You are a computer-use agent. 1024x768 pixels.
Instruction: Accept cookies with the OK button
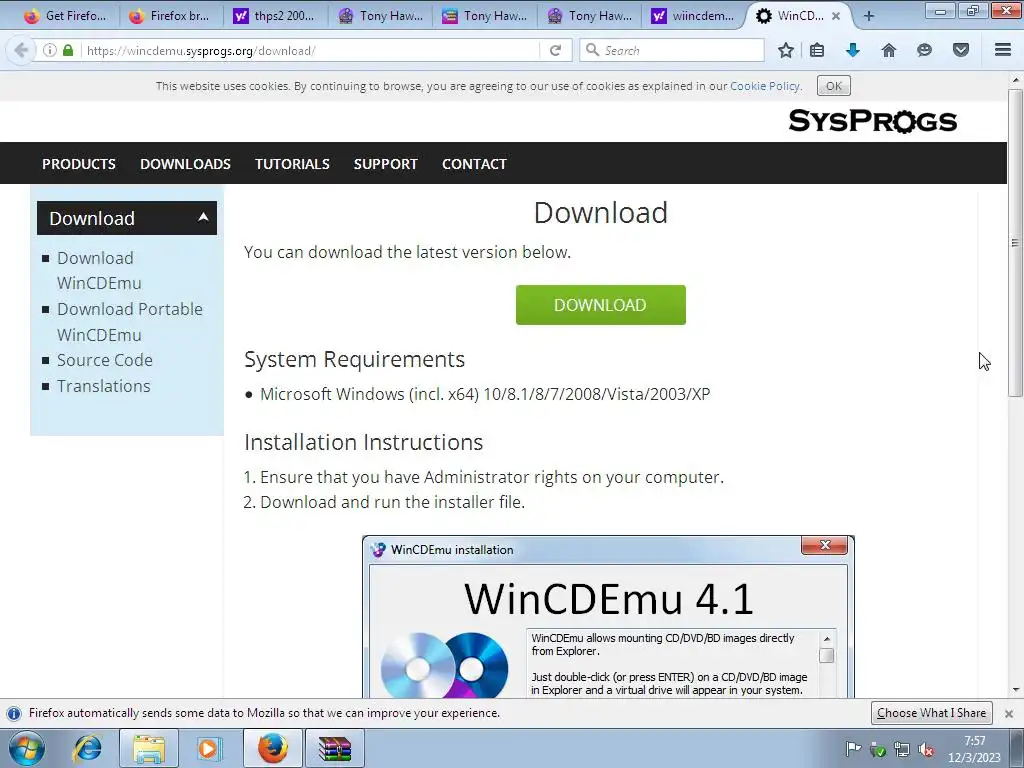[x=834, y=86]
